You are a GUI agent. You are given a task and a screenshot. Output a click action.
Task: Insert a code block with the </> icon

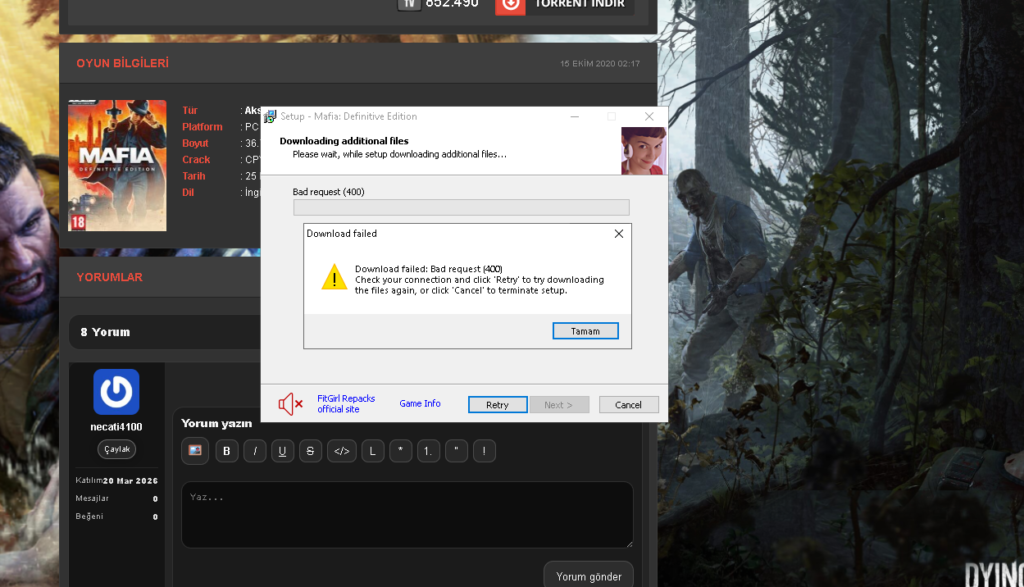click(x=342, y=451)
